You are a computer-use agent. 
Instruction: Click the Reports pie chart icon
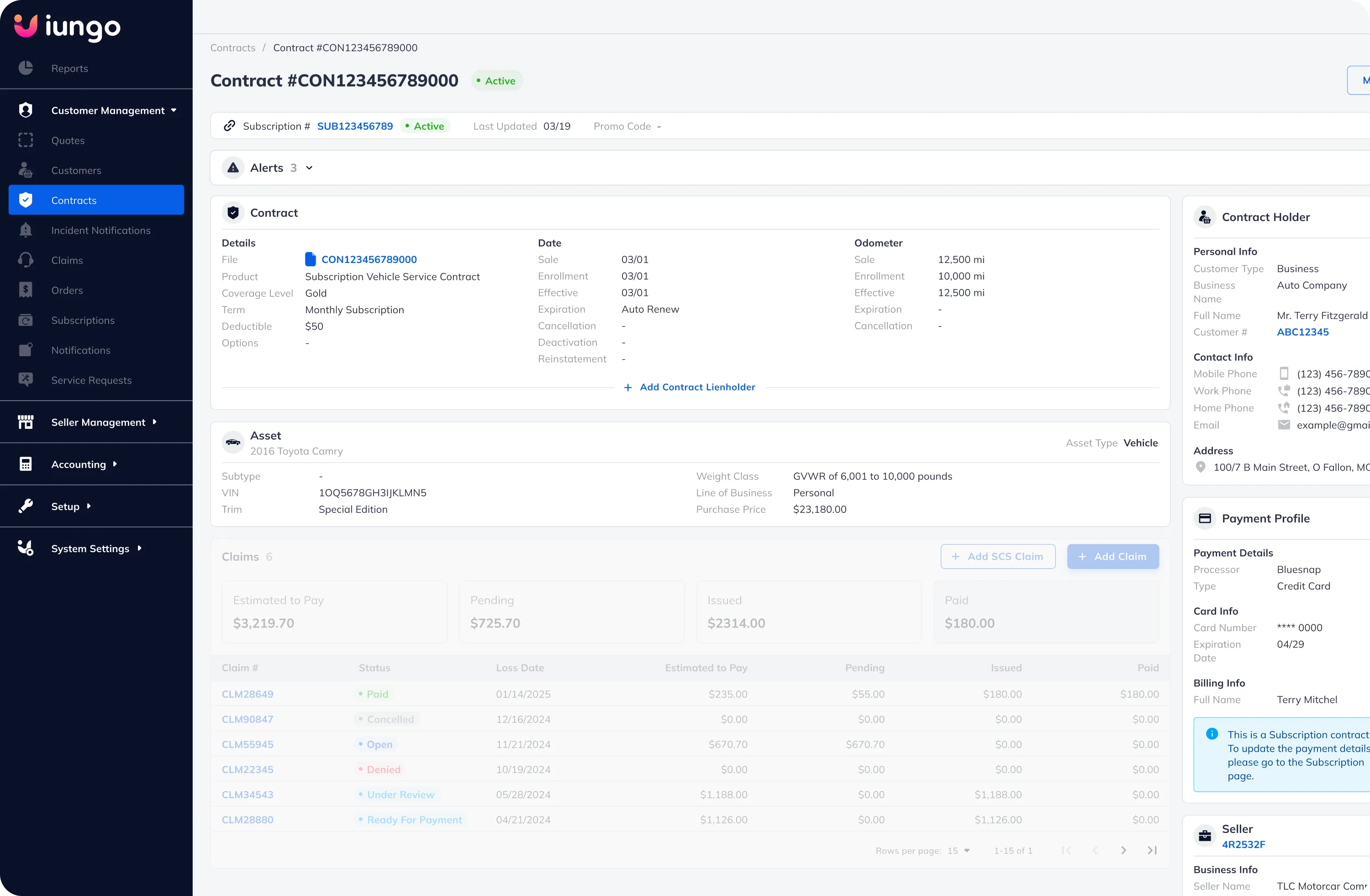25,68
